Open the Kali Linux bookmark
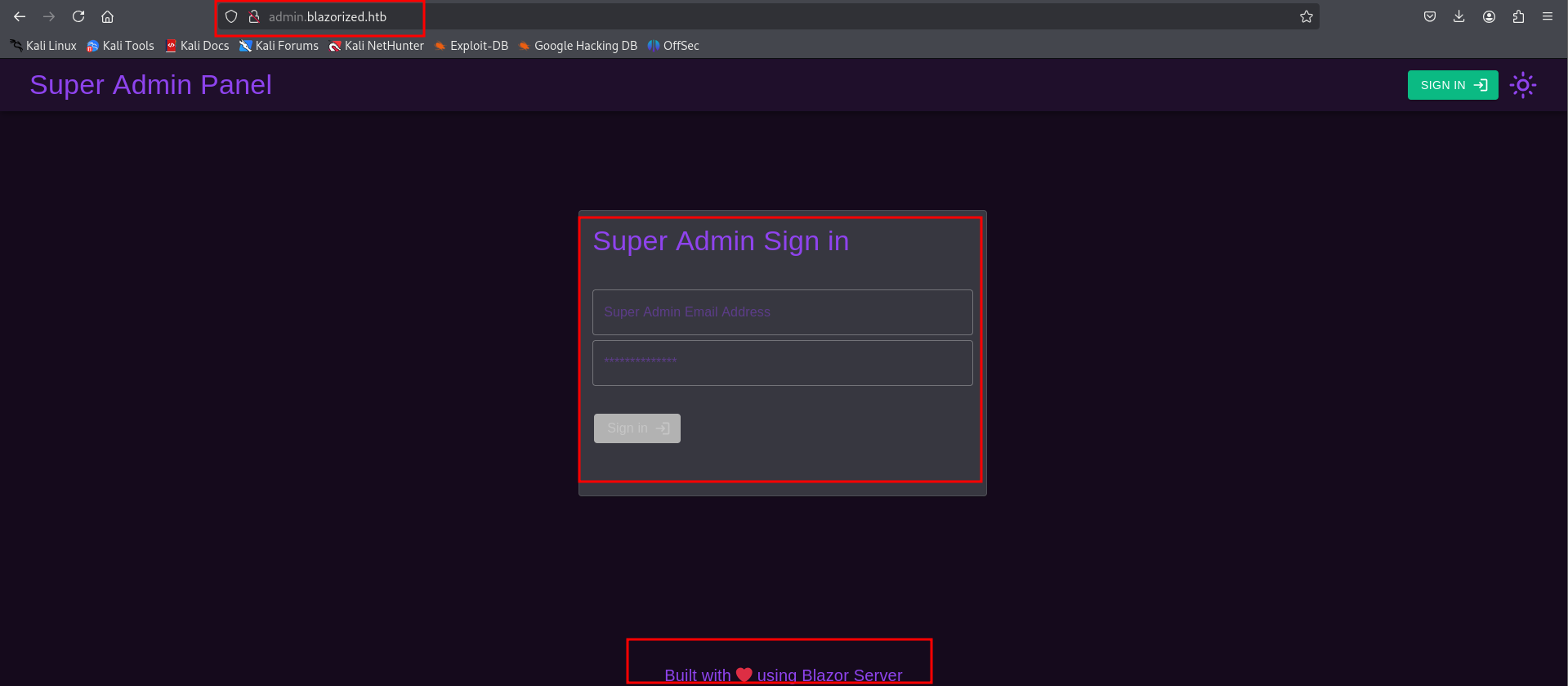Image resolution: width=1568 pixels, height=686 pixels. (43, 46)
